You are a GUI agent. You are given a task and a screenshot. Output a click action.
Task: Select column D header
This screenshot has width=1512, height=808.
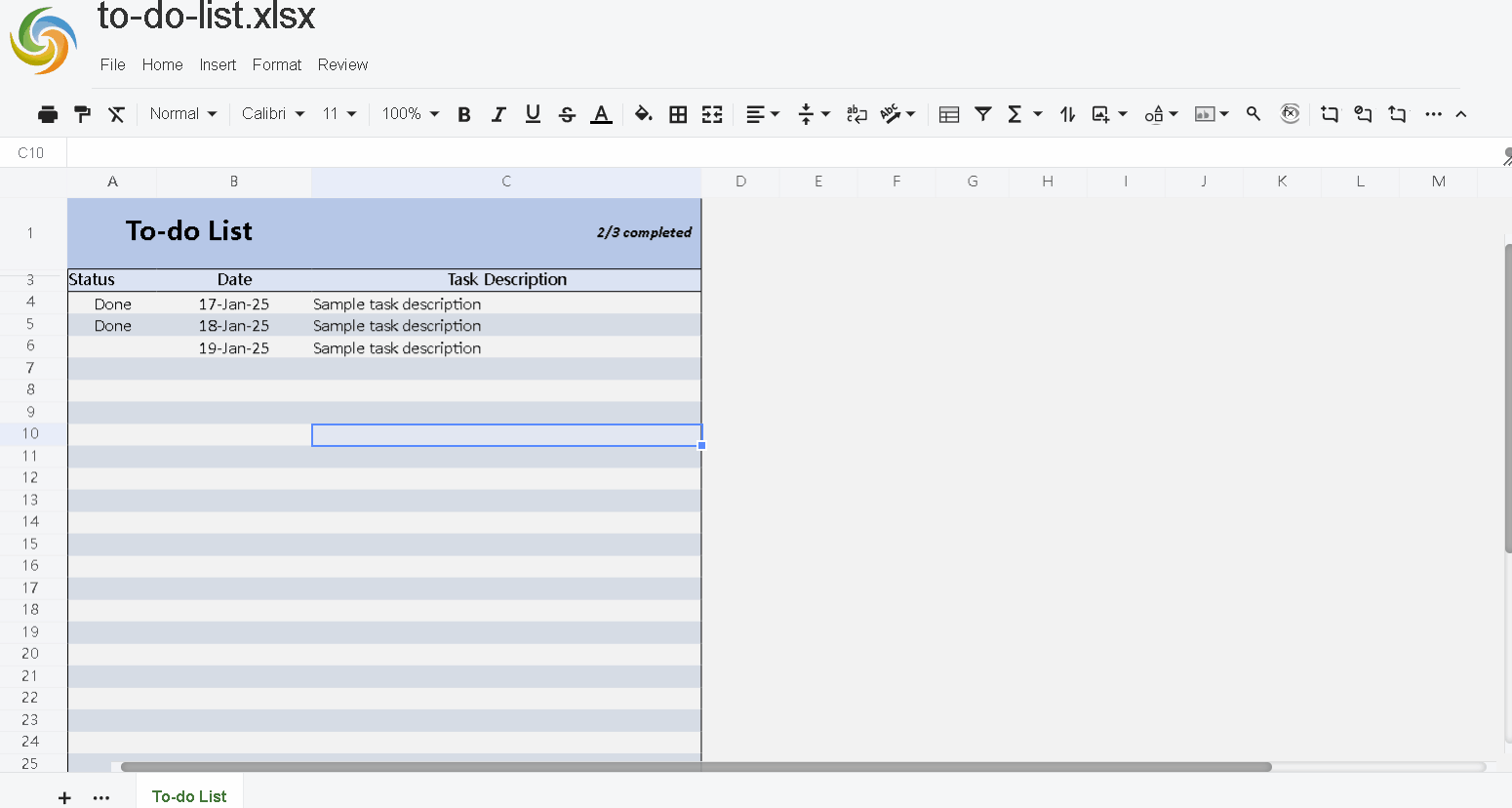[740, 182]
